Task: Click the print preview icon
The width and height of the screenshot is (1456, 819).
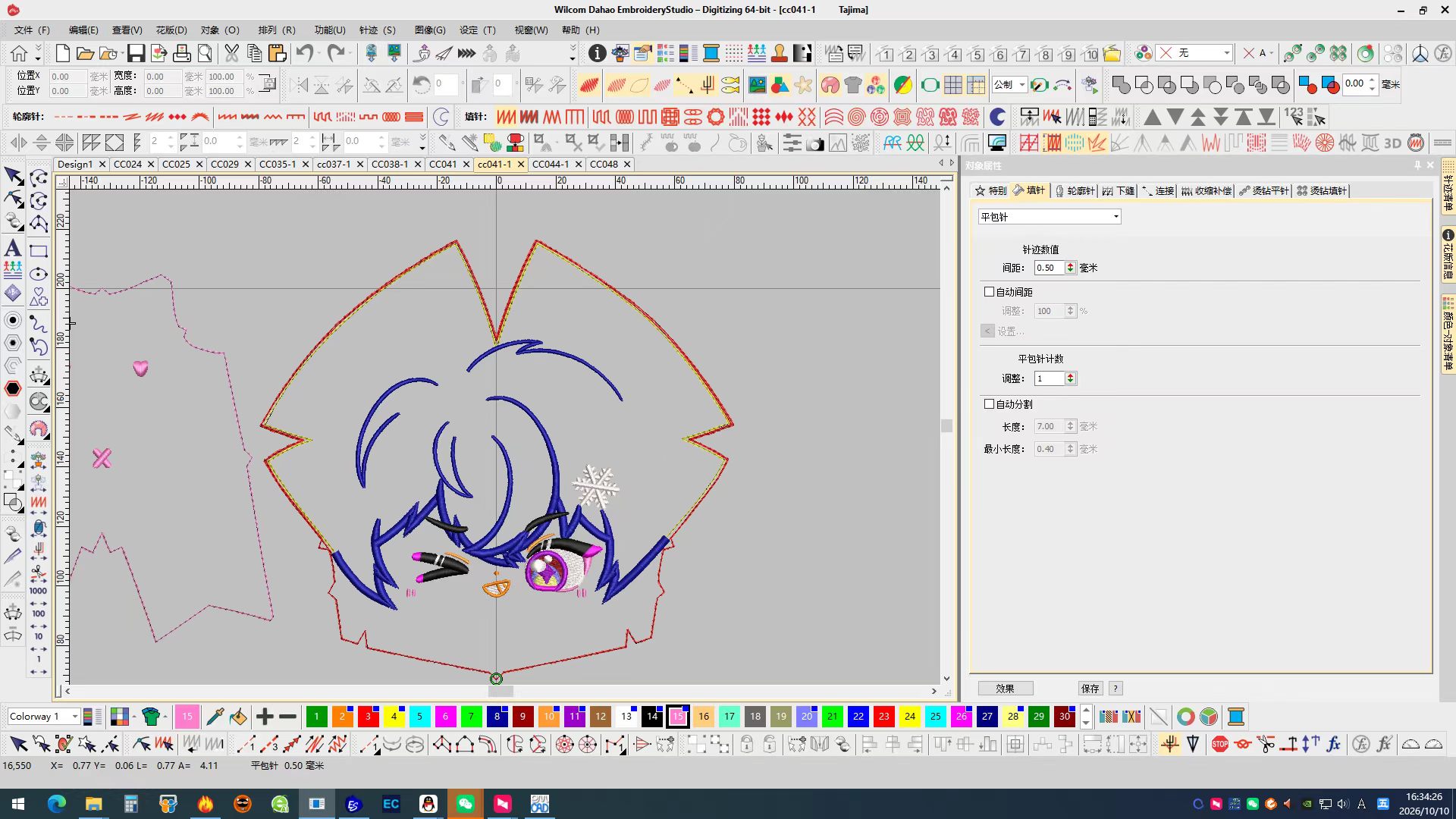Action: [x=205, y=53]
